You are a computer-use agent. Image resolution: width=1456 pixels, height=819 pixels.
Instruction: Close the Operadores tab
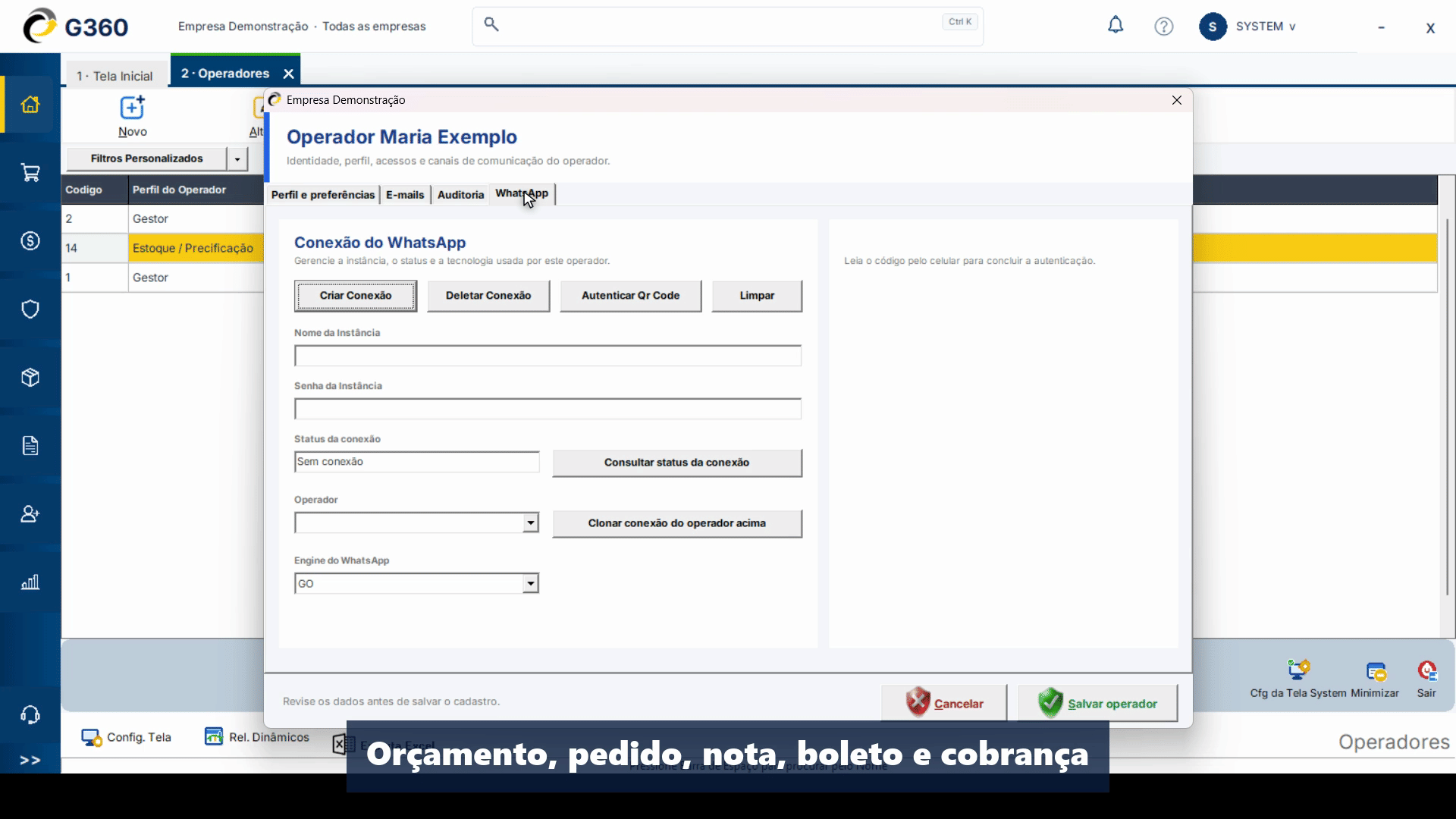(x=288, y=74)
